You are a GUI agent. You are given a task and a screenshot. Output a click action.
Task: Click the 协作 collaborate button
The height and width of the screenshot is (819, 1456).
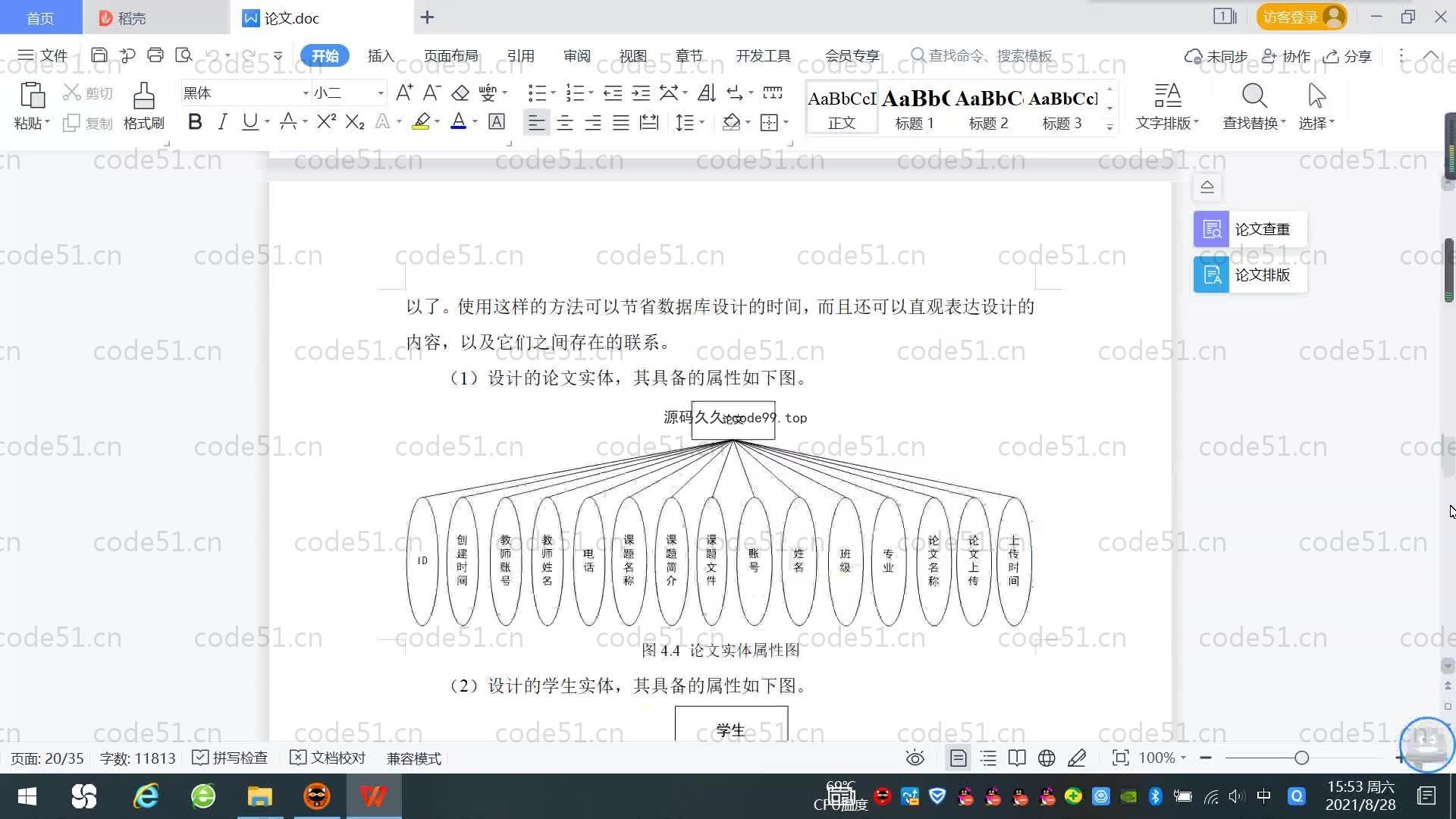(x=1286, y=56)
